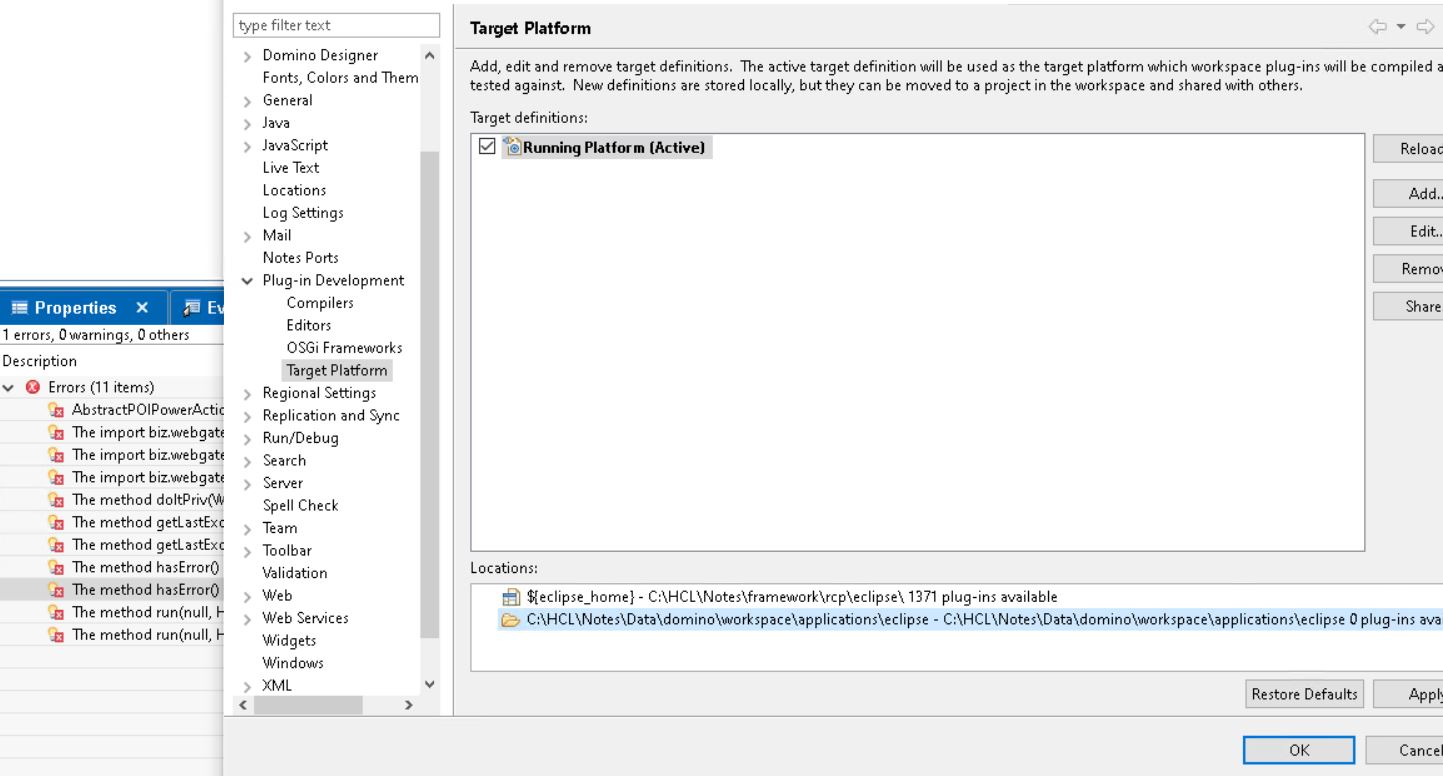Click the red Errors group icon
Screen dimensions: 1443x776
pyautogui.click(x=33, y=387)
